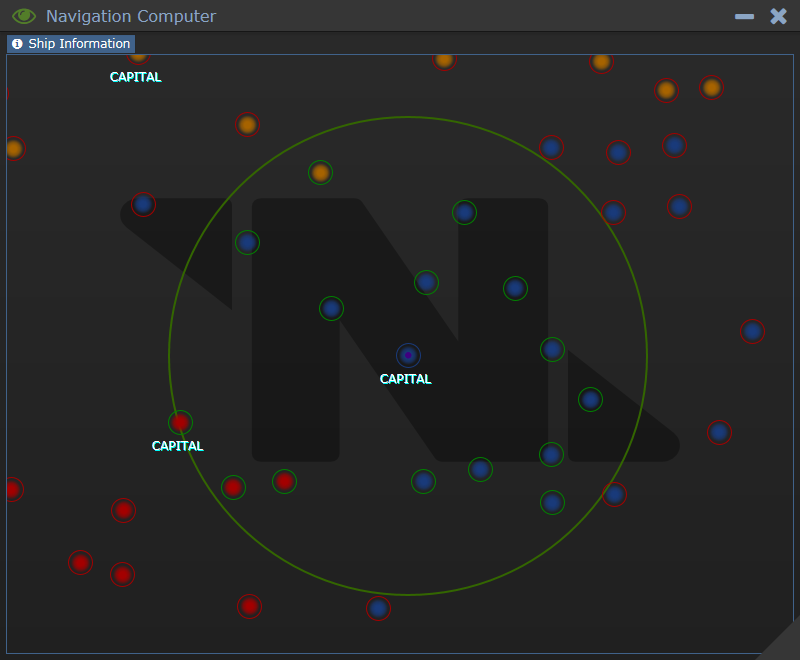800x660 pixels.
Task: Select the orange system with a green ring
Action: tap(320, 173)
